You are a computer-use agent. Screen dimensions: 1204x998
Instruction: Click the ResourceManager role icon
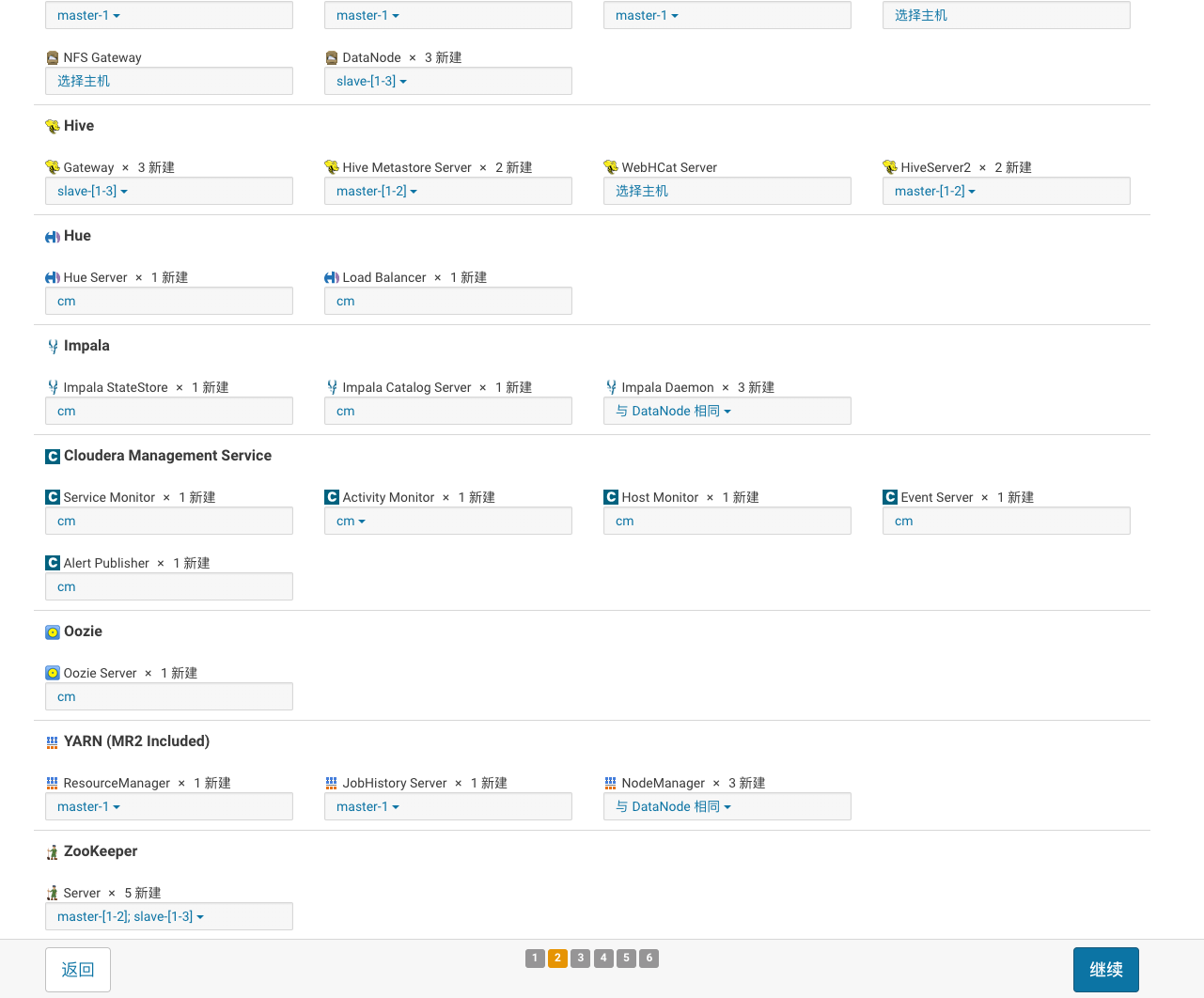tap(53, 783)
